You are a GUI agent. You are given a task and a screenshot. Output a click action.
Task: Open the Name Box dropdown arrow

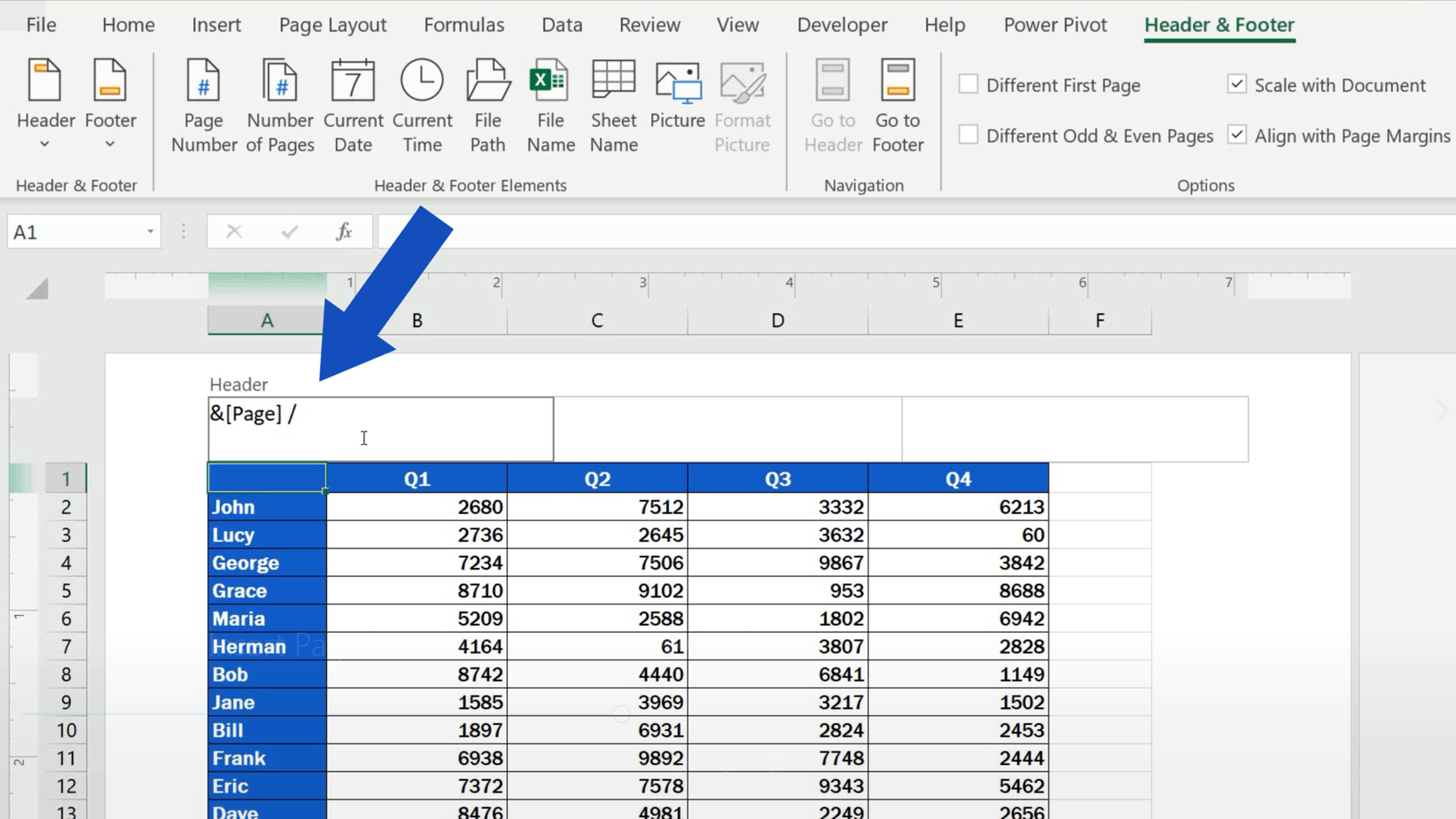tap(149, 230)
